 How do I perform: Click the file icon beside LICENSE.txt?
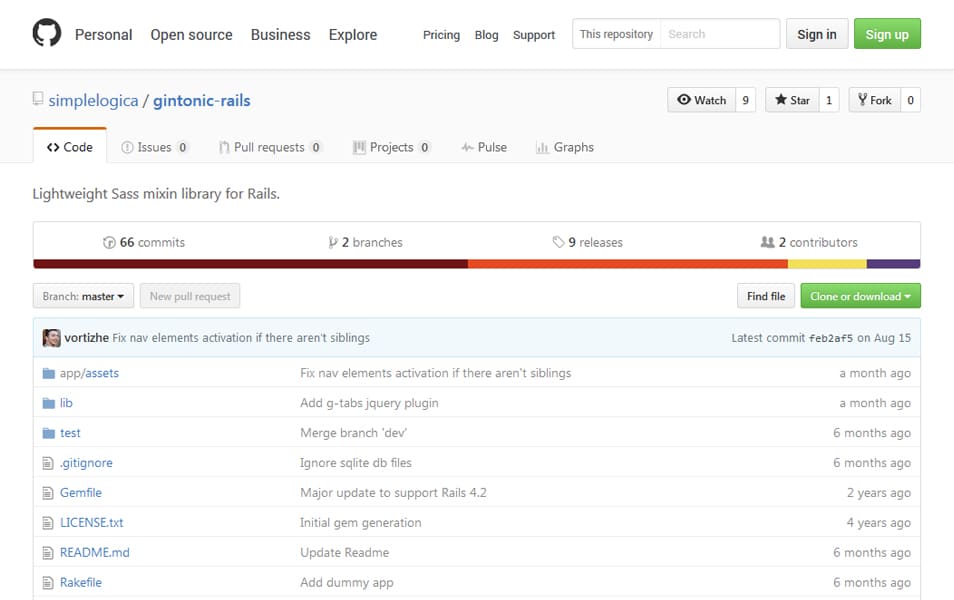(48, 523)
